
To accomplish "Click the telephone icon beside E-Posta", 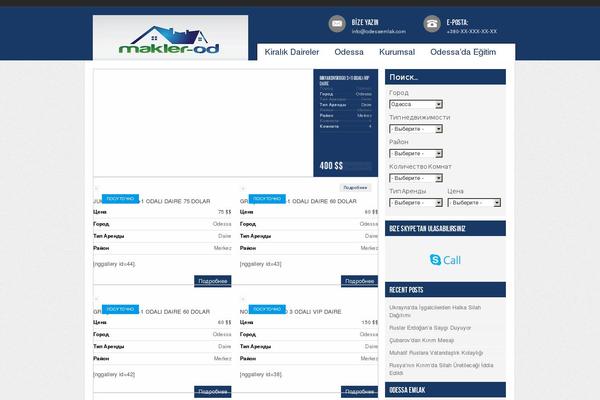I will coord(432,24).
